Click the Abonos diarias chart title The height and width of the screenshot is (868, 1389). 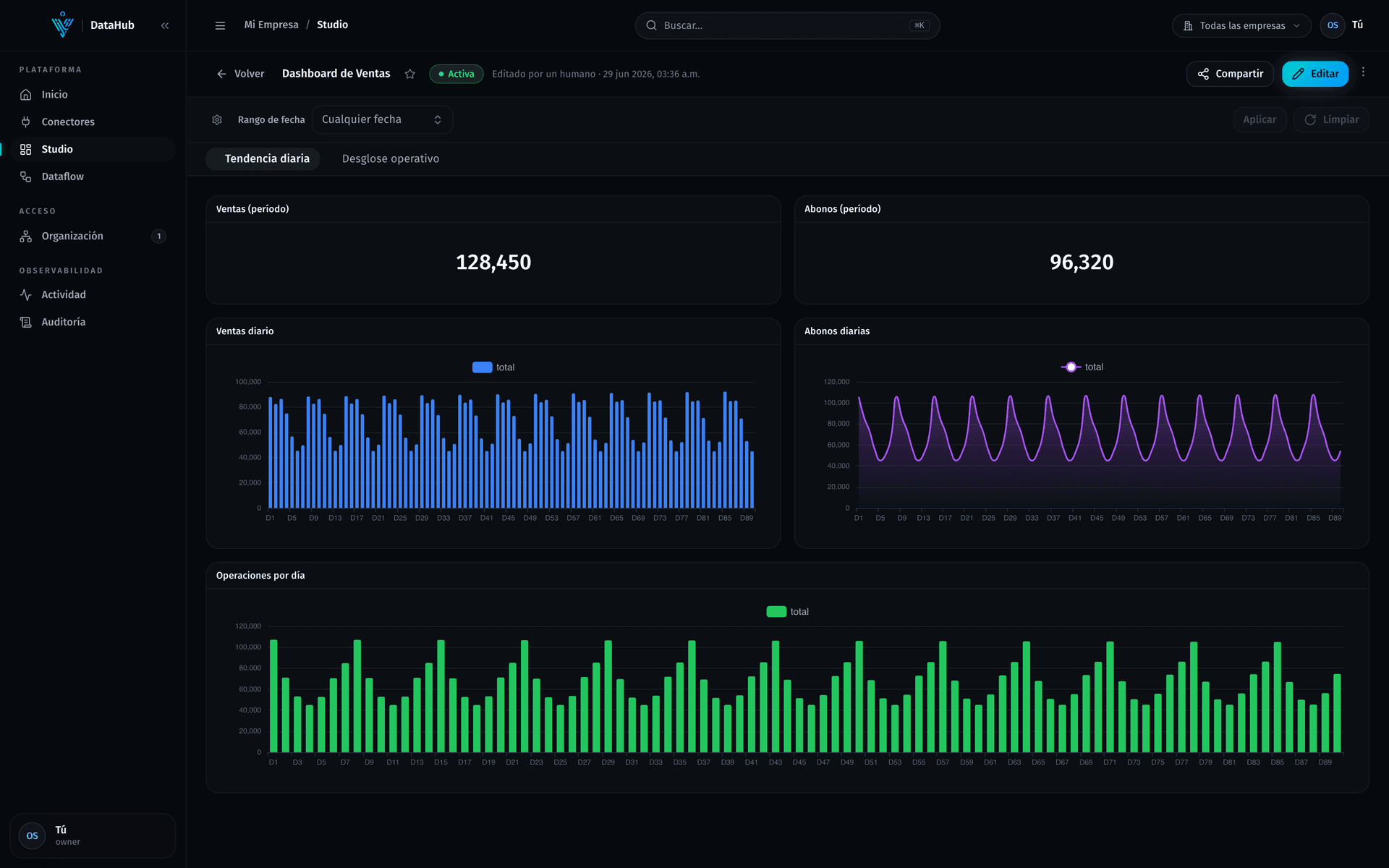point(837,331)
